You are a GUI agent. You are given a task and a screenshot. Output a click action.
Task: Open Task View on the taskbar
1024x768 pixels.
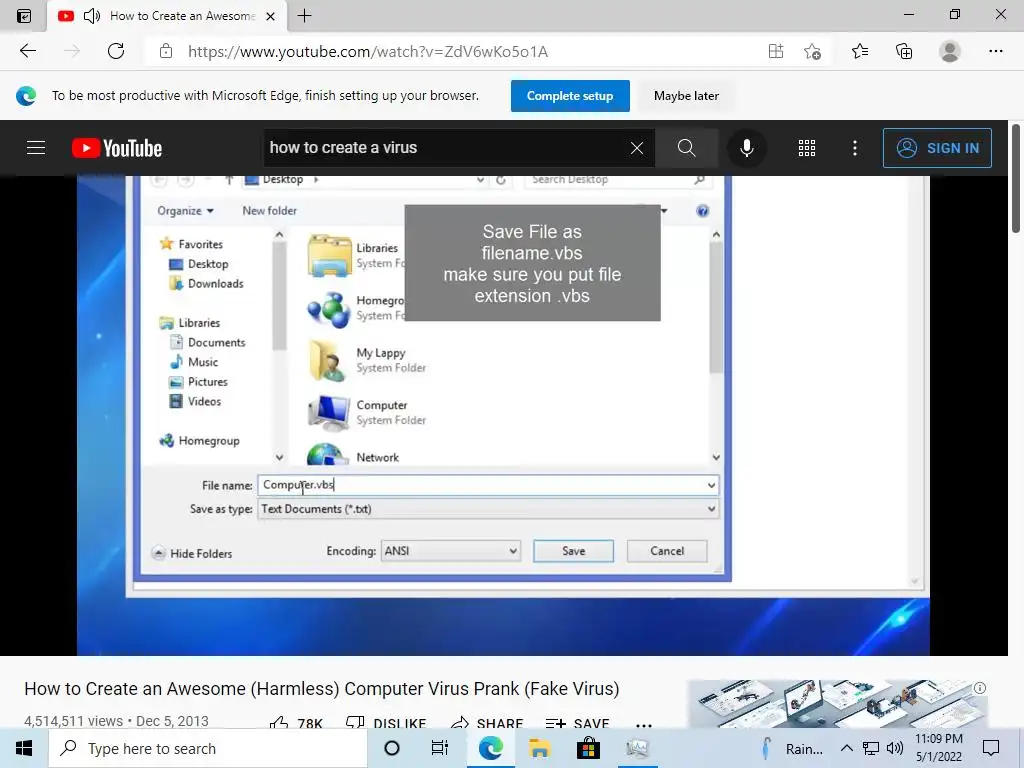tap(440, 748)
